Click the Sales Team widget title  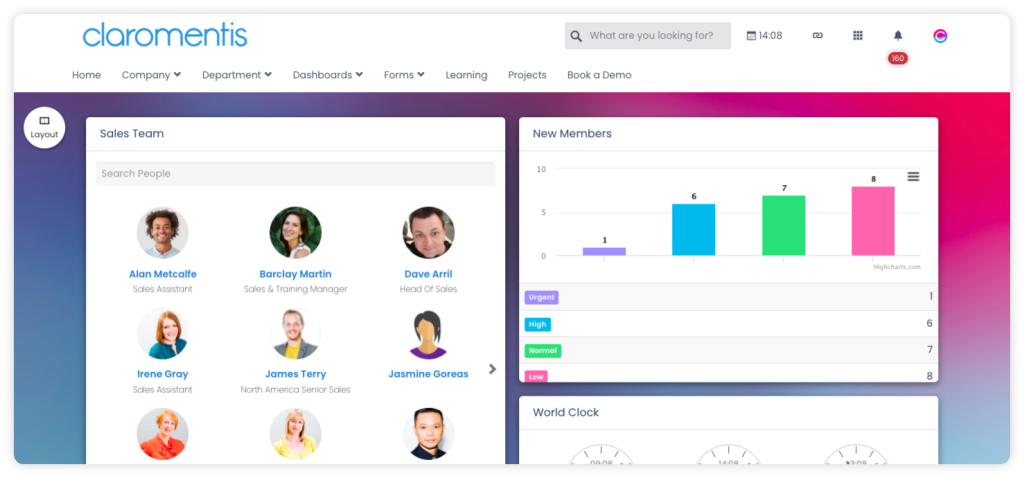coord(132,134)
